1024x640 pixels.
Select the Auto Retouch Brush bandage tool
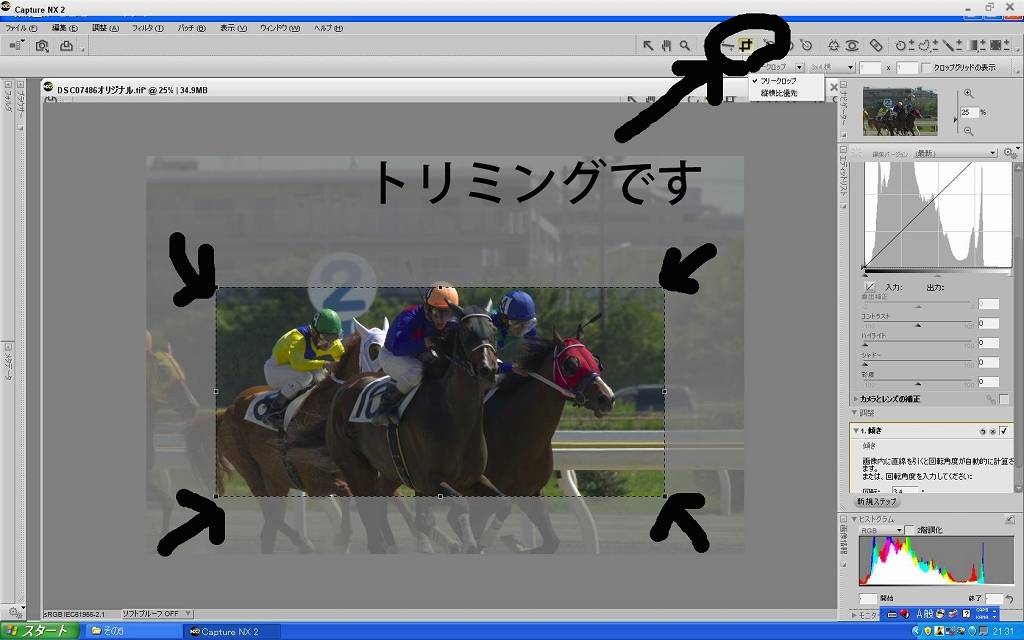876,45
